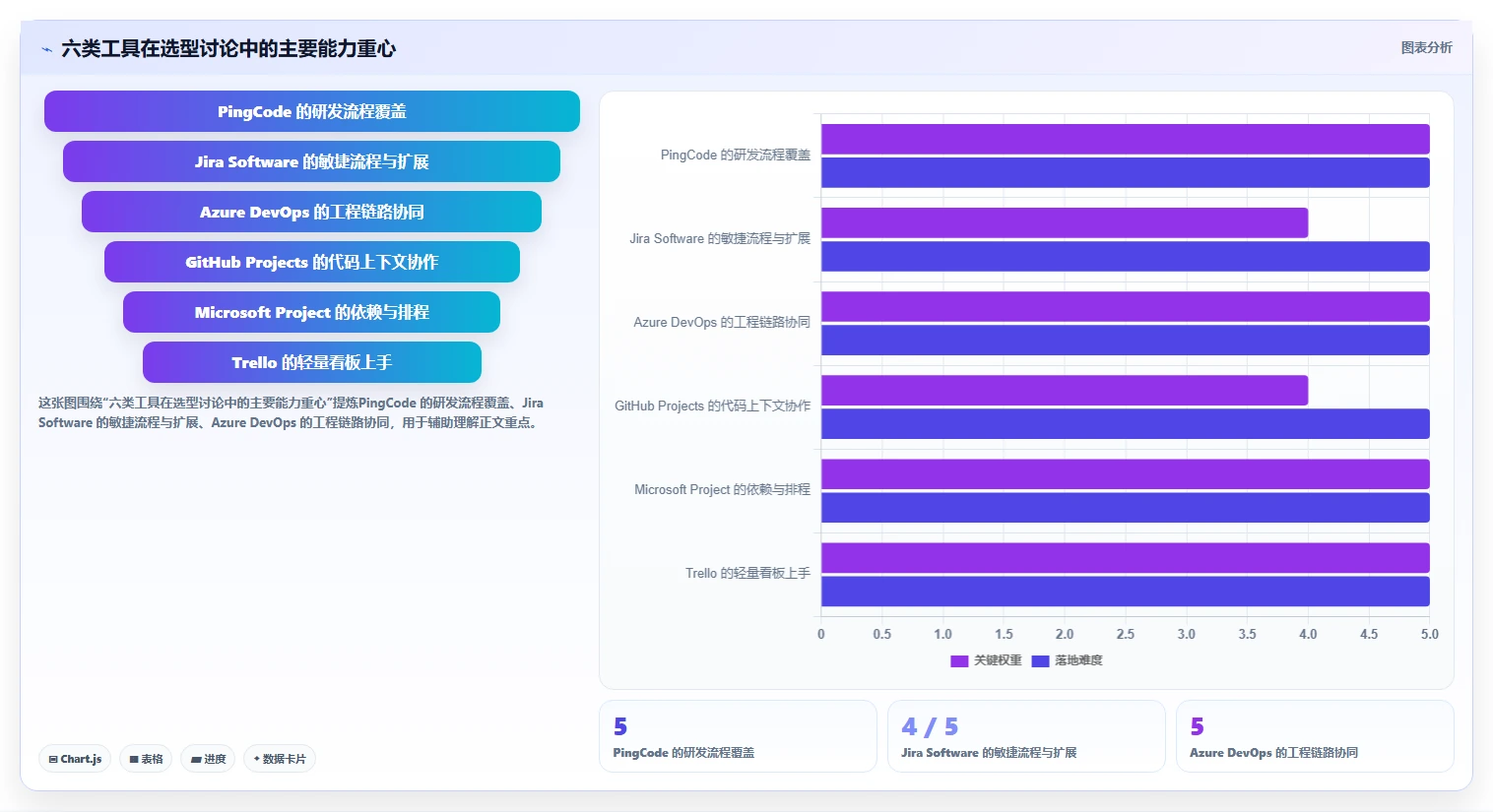Screen dimensions: 1493x812
Task: Click the blue 落地难度 chart bar for GitHub Projects
Action: tap(1126, 423)
